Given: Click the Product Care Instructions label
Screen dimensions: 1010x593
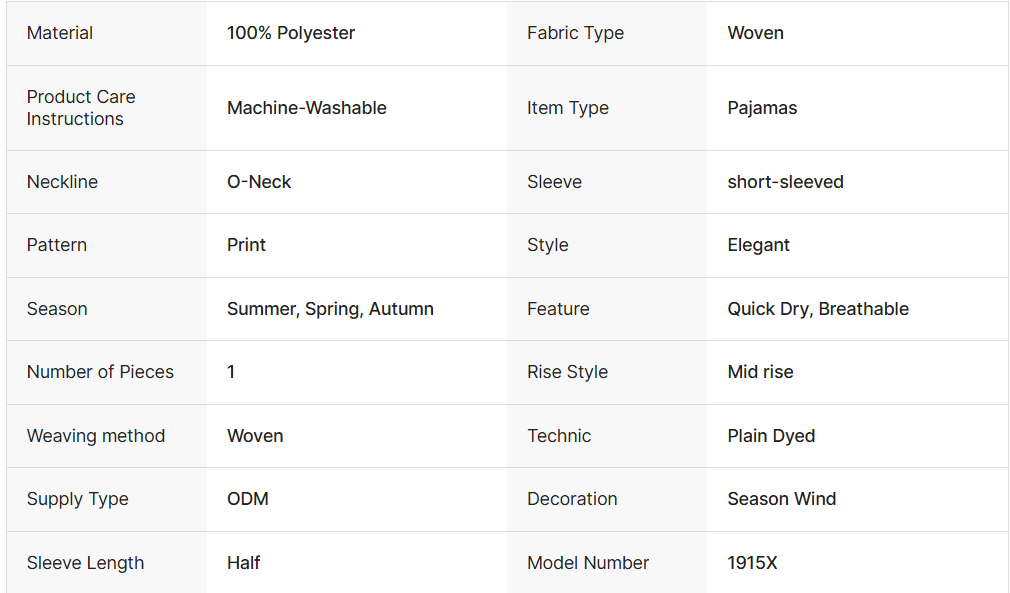Looking at the screenshot, I should coord(81,108).
